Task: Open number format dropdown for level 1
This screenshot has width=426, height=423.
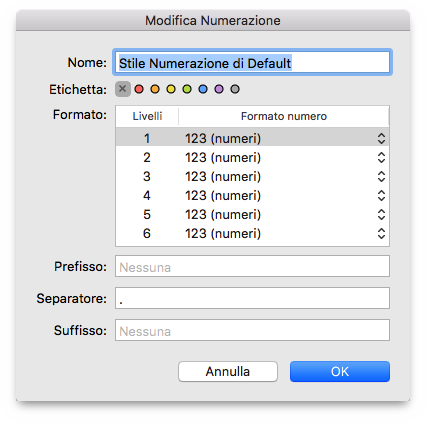Action: click(x=381, y=138)
